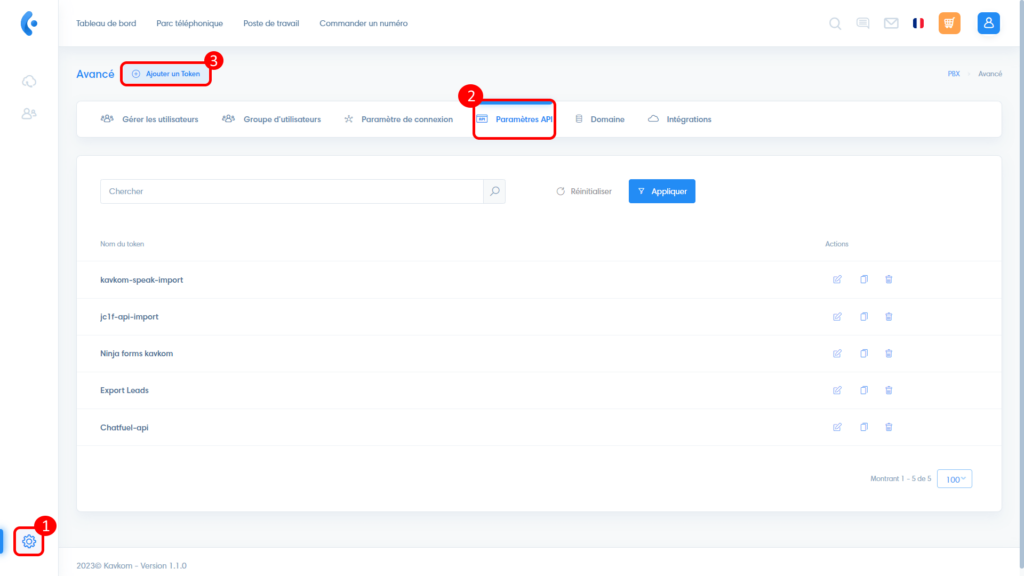The width and height of the screenshot is (1024, 576).
Task: Switch to Paramètres API tab
Action: [514, 119]
